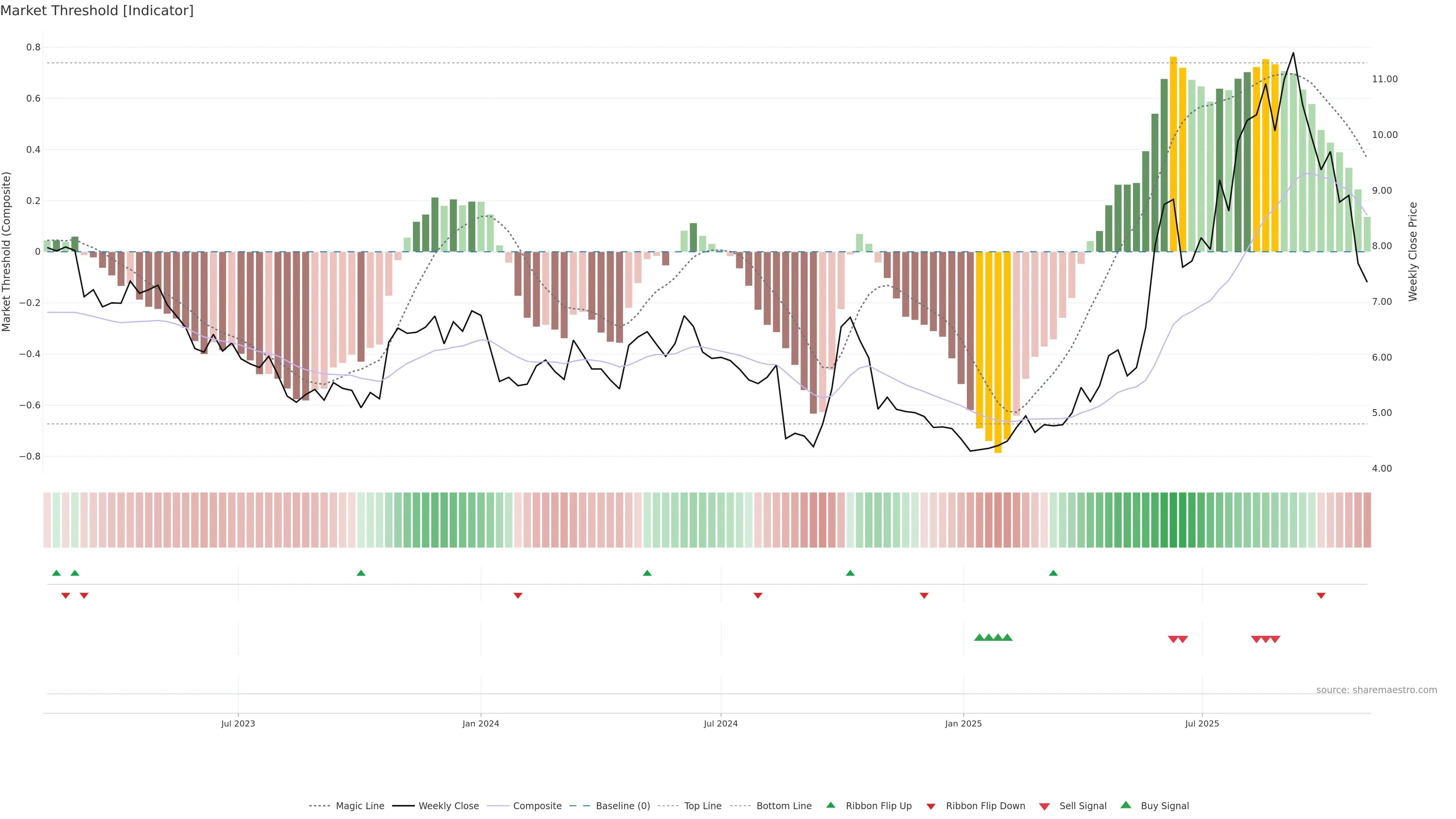Image resolution: width=1456 pixels, height=819 pixels.
Task: Toggle the Baseline (0) legend entry
Action: pos(622,806)
